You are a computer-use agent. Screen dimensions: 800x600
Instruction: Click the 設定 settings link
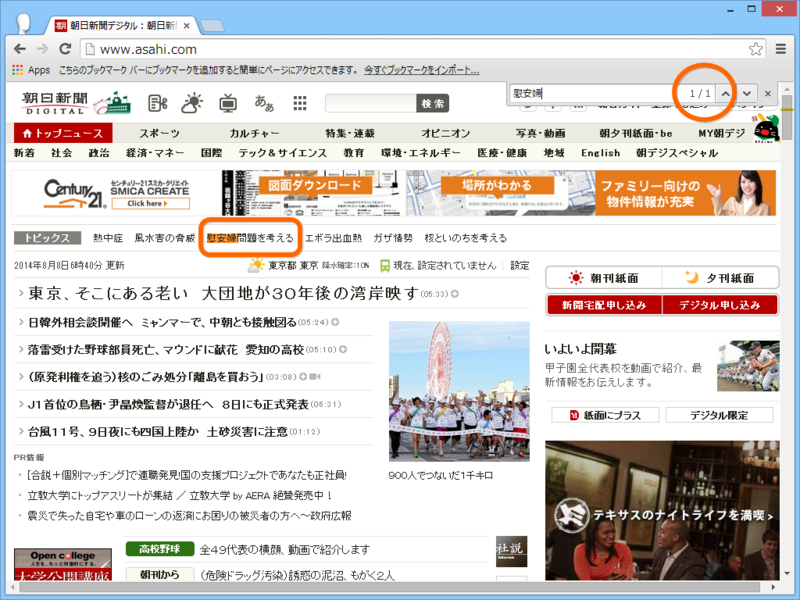(x=520, y=265)
